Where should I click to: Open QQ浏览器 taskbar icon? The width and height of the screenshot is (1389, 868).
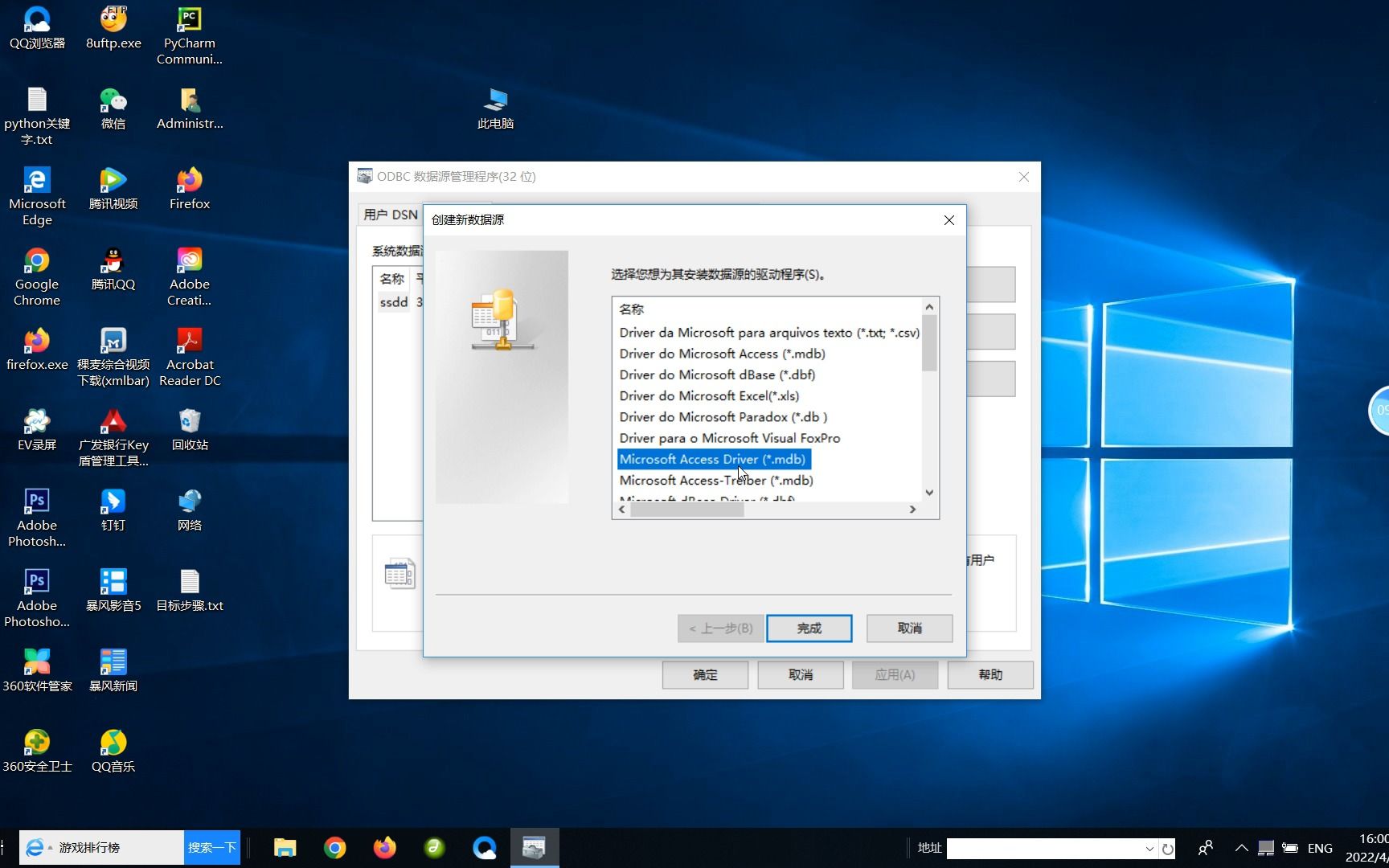(x=484, y=848)
